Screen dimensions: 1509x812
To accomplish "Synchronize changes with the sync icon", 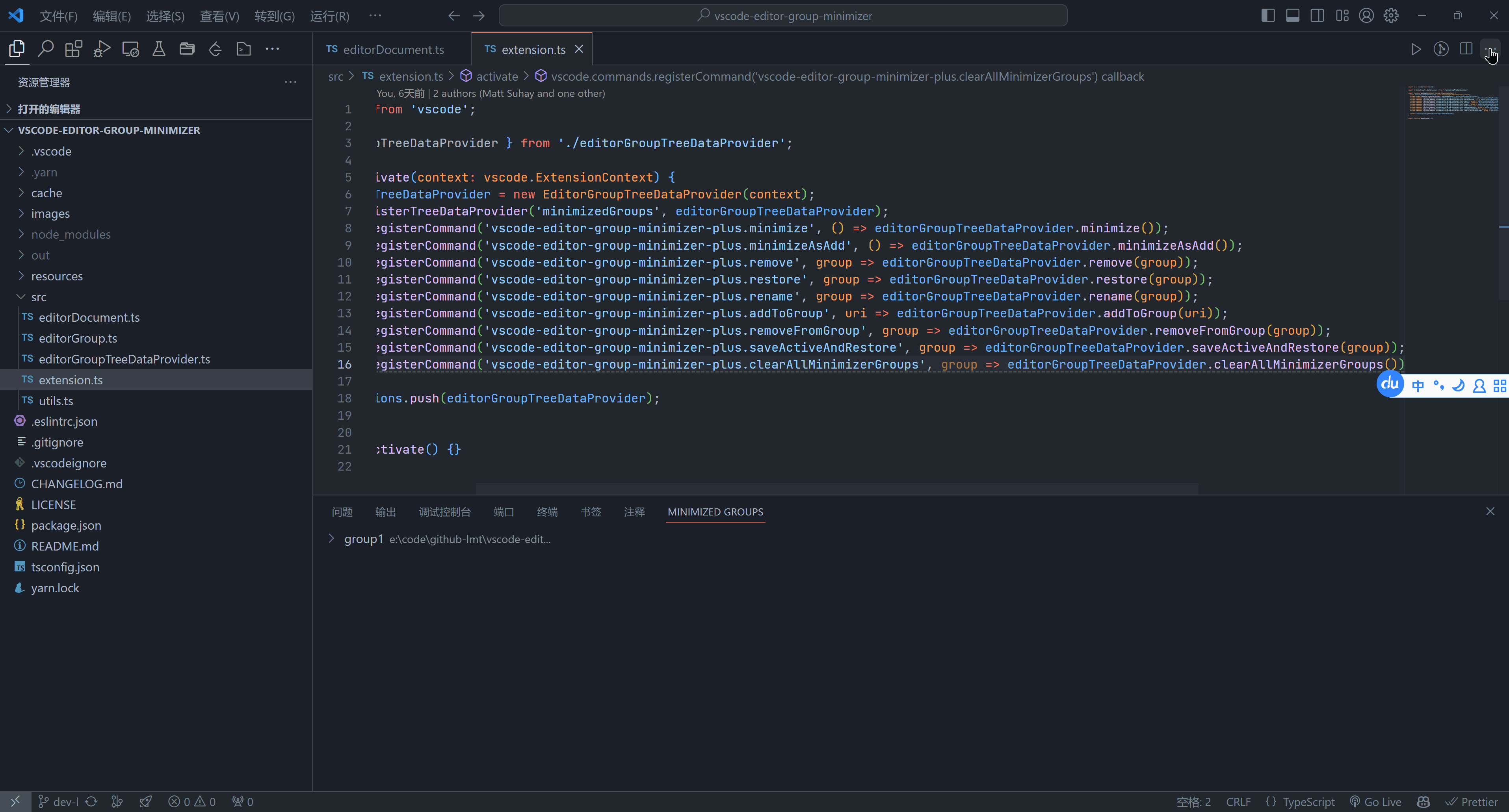I will pos(91,801).
